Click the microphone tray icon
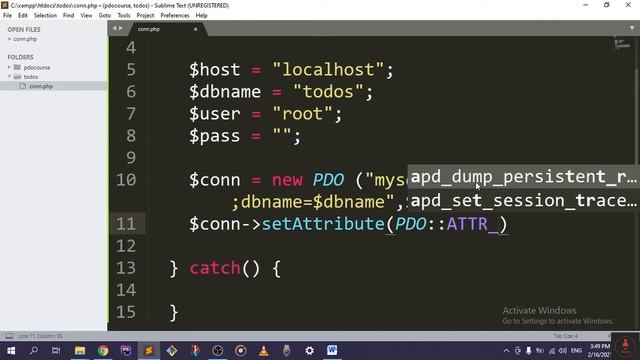Viewport: 640px width, 360px height. 529,351
